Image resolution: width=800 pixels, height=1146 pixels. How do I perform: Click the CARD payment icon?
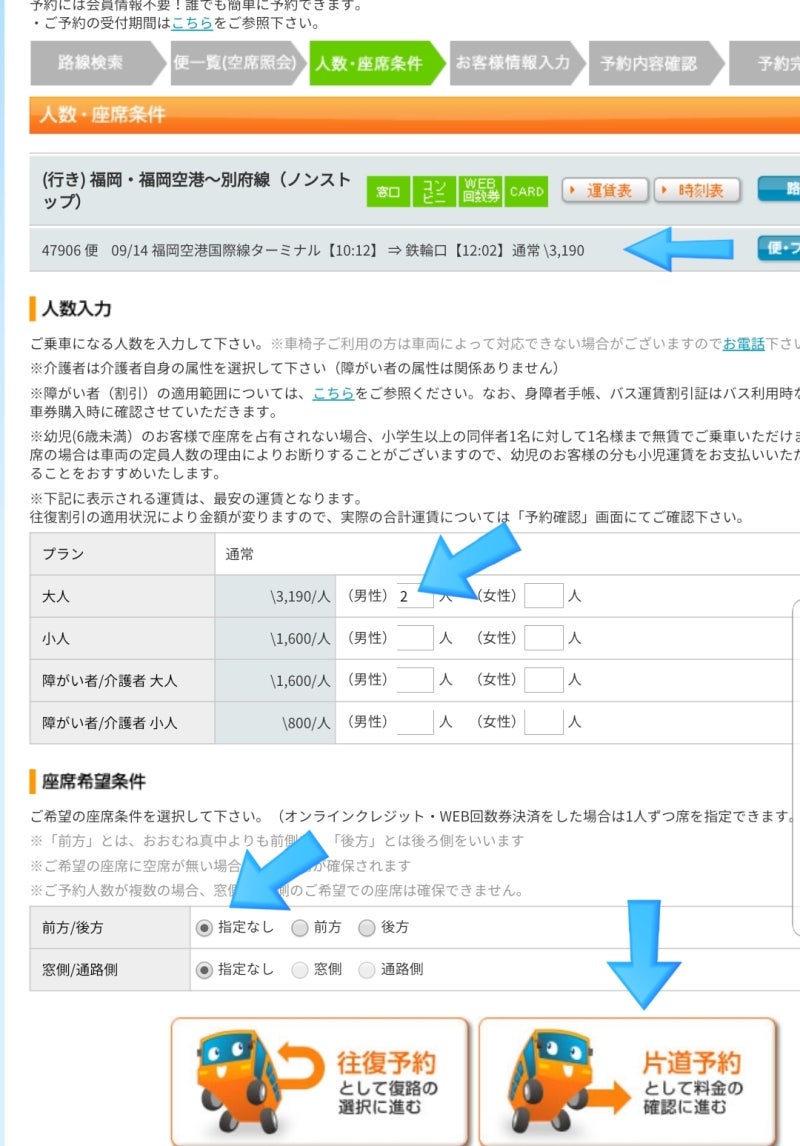(526, 191)
